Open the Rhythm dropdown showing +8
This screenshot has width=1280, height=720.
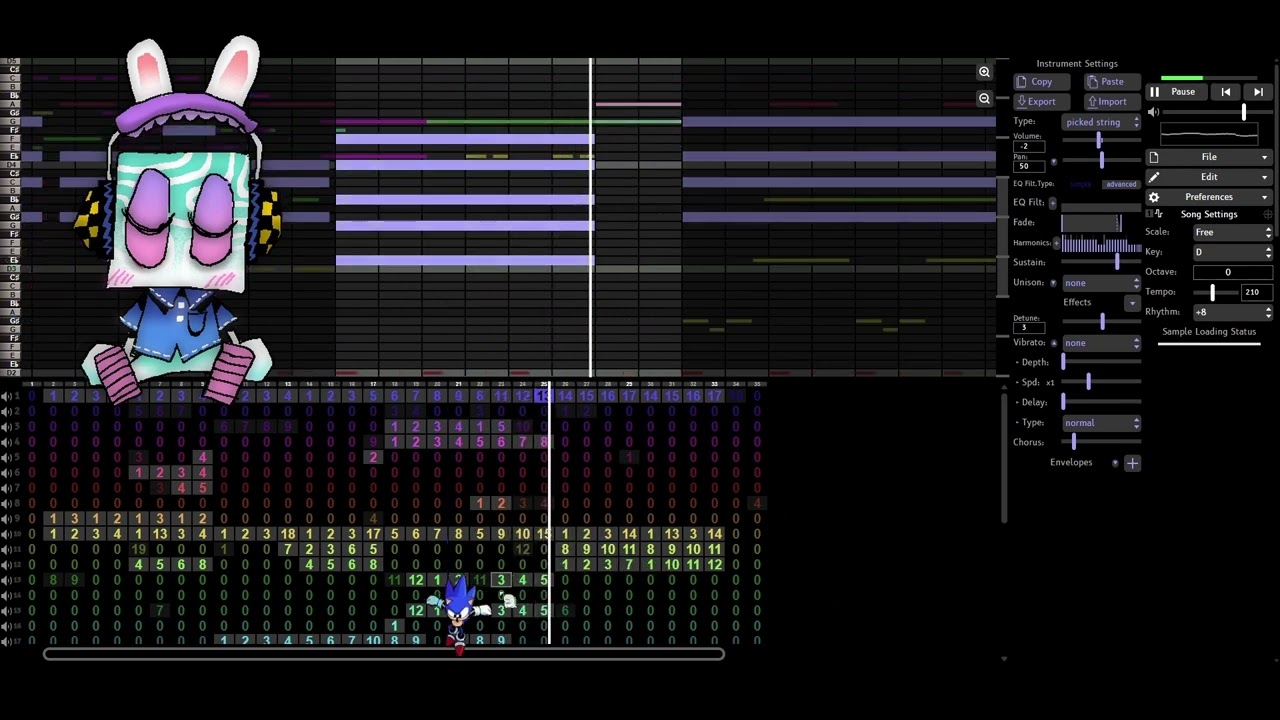(1233, 312)
